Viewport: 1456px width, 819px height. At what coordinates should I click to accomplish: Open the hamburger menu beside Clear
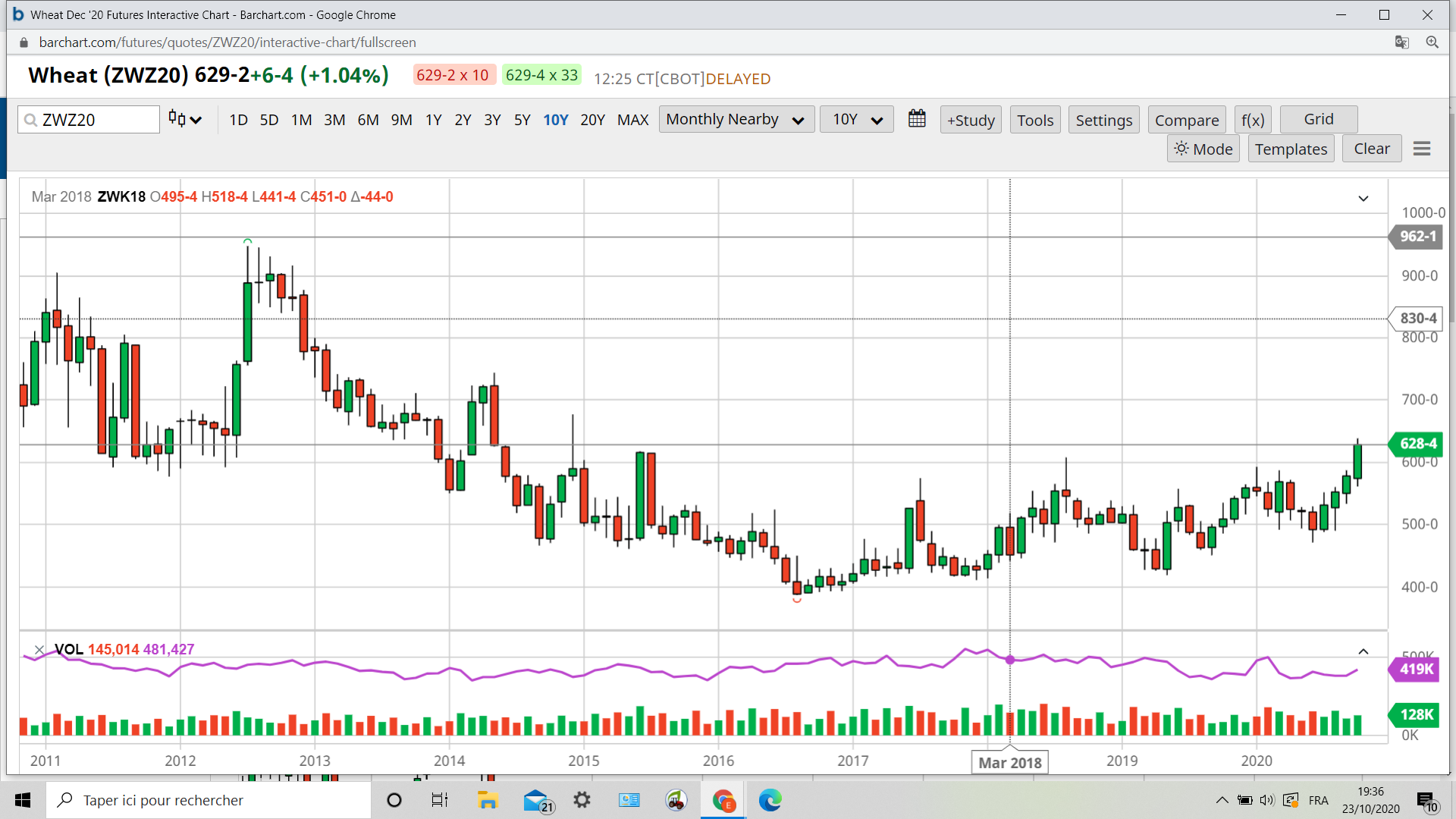click(x=1422, y=149)
